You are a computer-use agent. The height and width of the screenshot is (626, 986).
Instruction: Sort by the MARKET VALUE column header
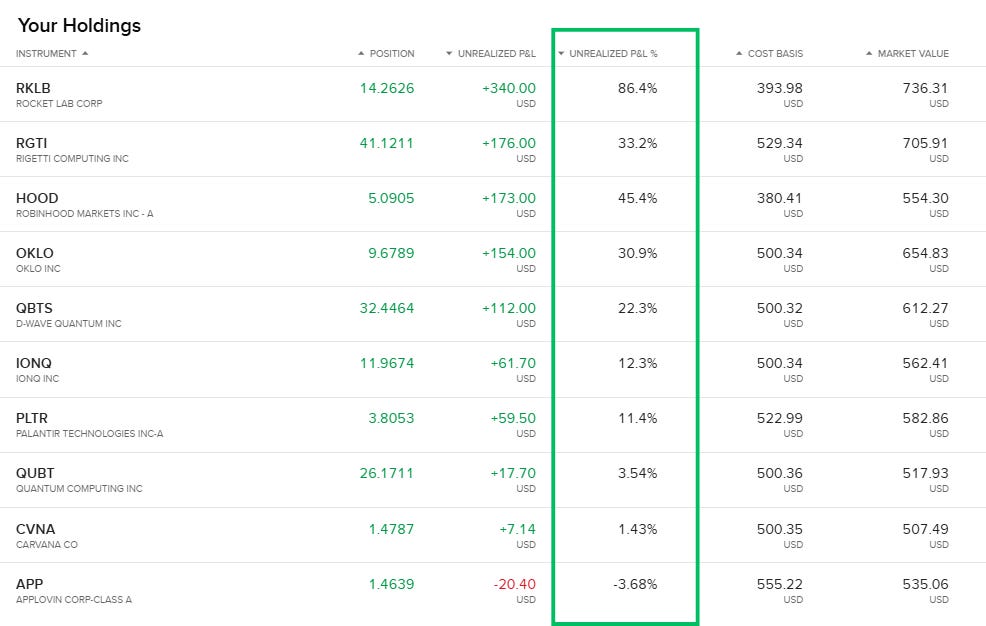click(x=913, y=53)
